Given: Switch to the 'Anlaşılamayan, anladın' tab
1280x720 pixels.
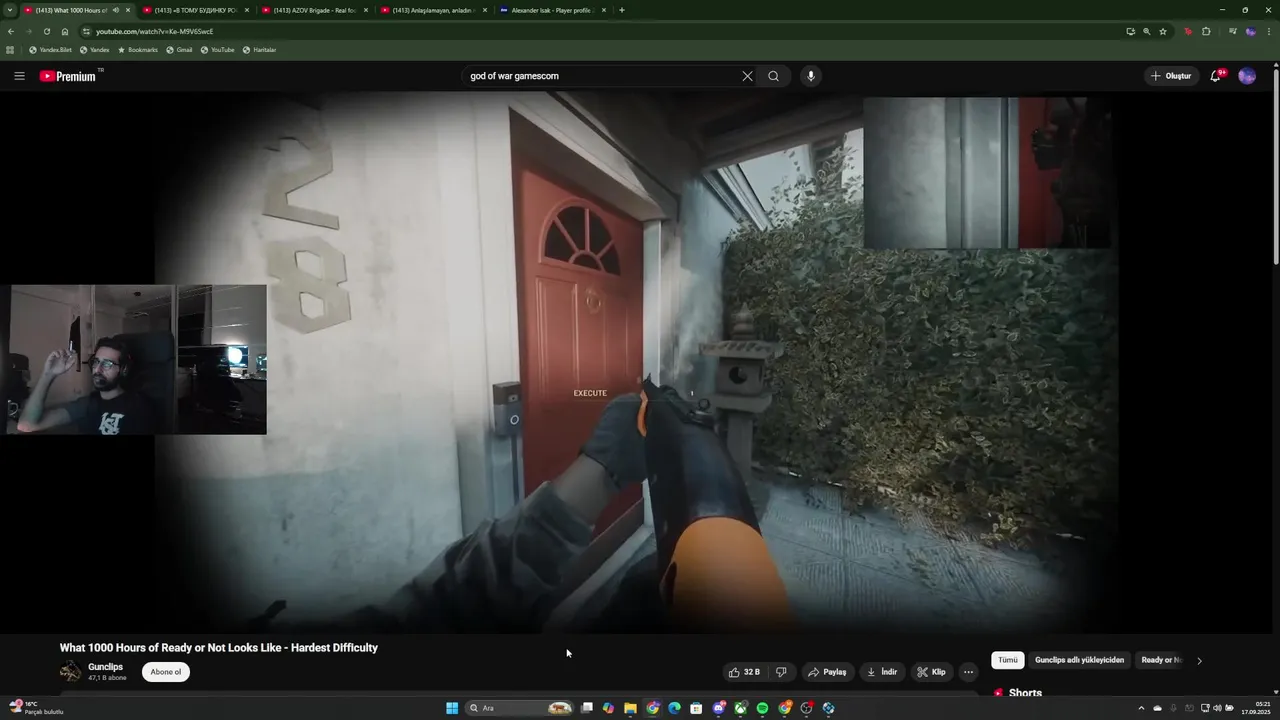Looking at the screenshot, I should 434,10.
